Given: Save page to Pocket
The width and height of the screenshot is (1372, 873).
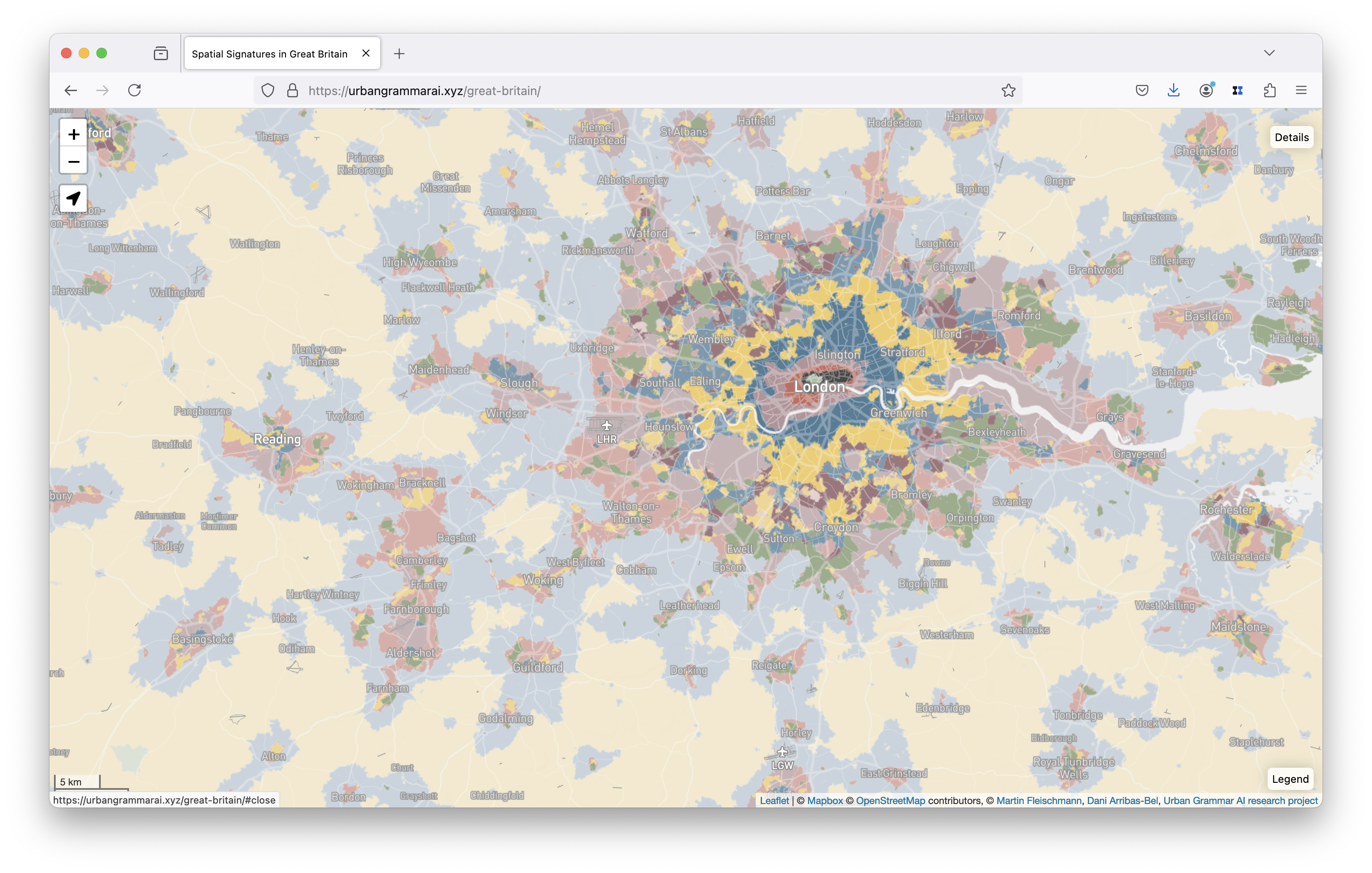Looking at the screenshot, I should click(x=1141, y=91).
